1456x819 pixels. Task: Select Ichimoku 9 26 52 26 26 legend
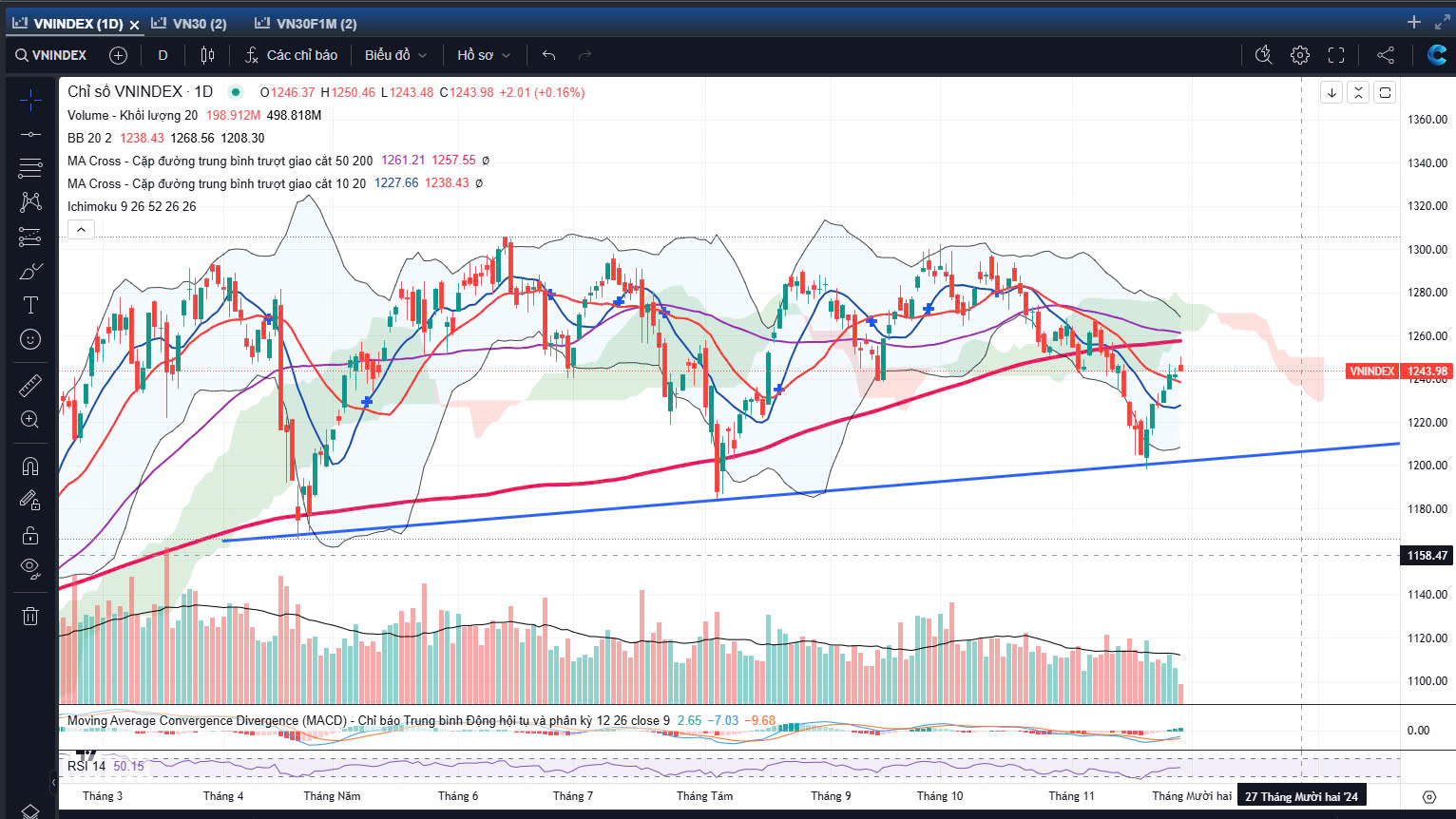[x=131, y=206]
